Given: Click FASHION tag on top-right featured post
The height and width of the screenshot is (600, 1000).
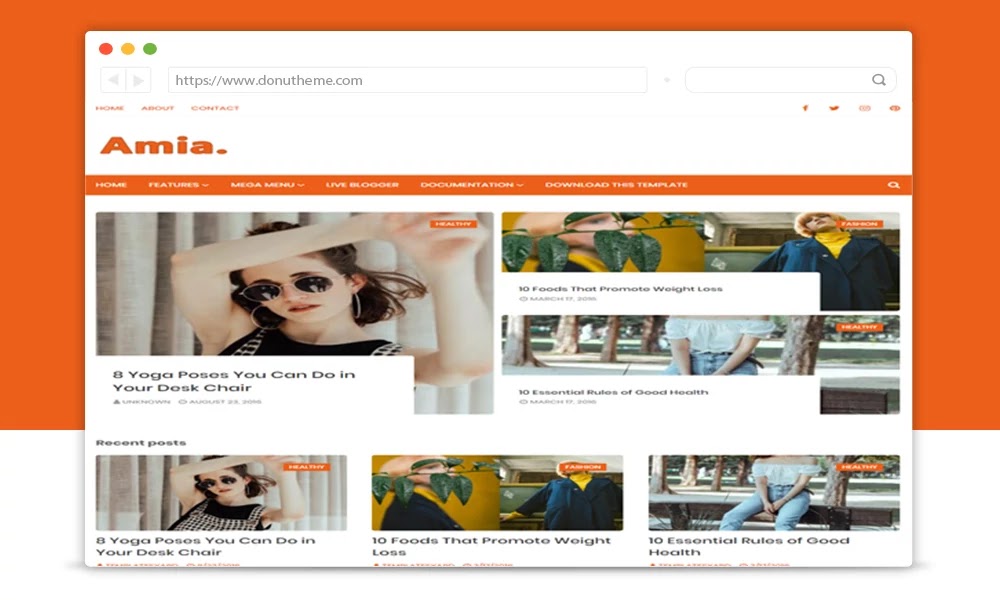Looking at the screenshot, I should click(x=859, y=224).
